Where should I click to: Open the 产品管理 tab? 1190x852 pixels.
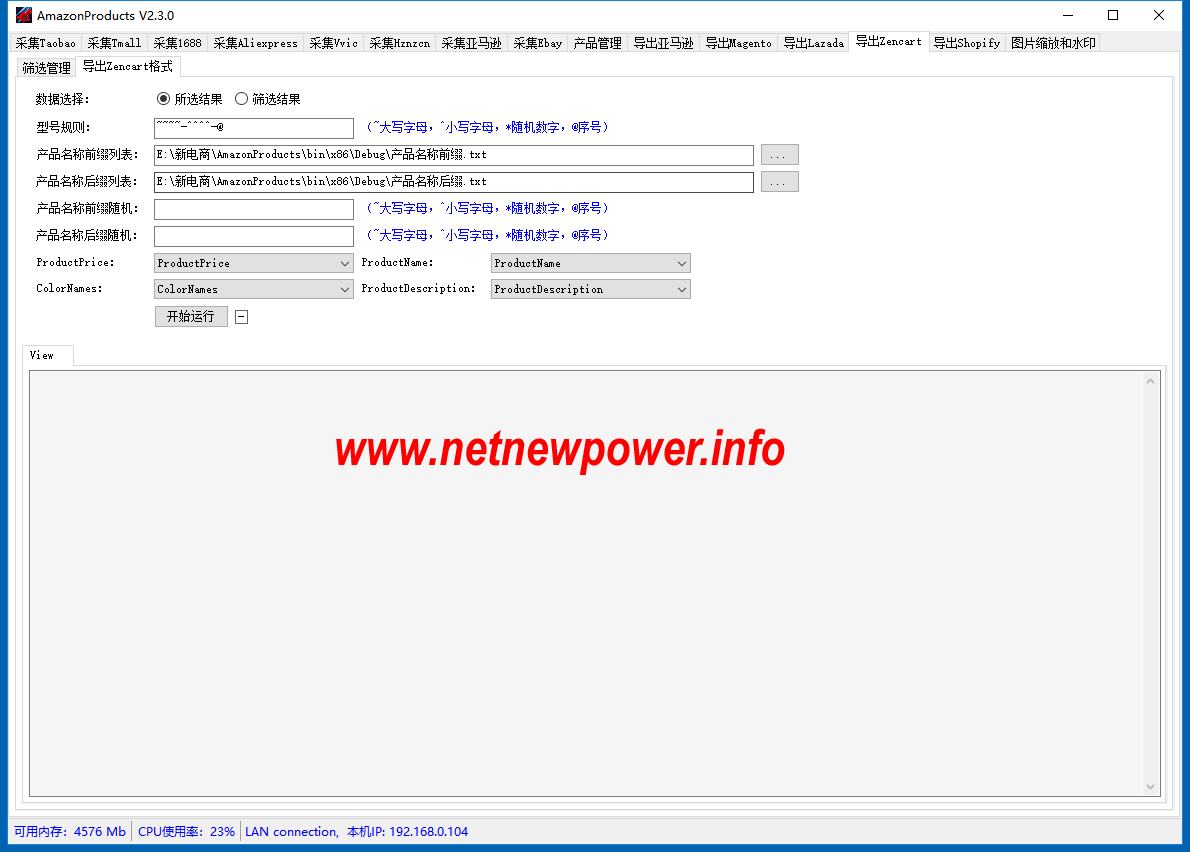(x=597, y=43)
